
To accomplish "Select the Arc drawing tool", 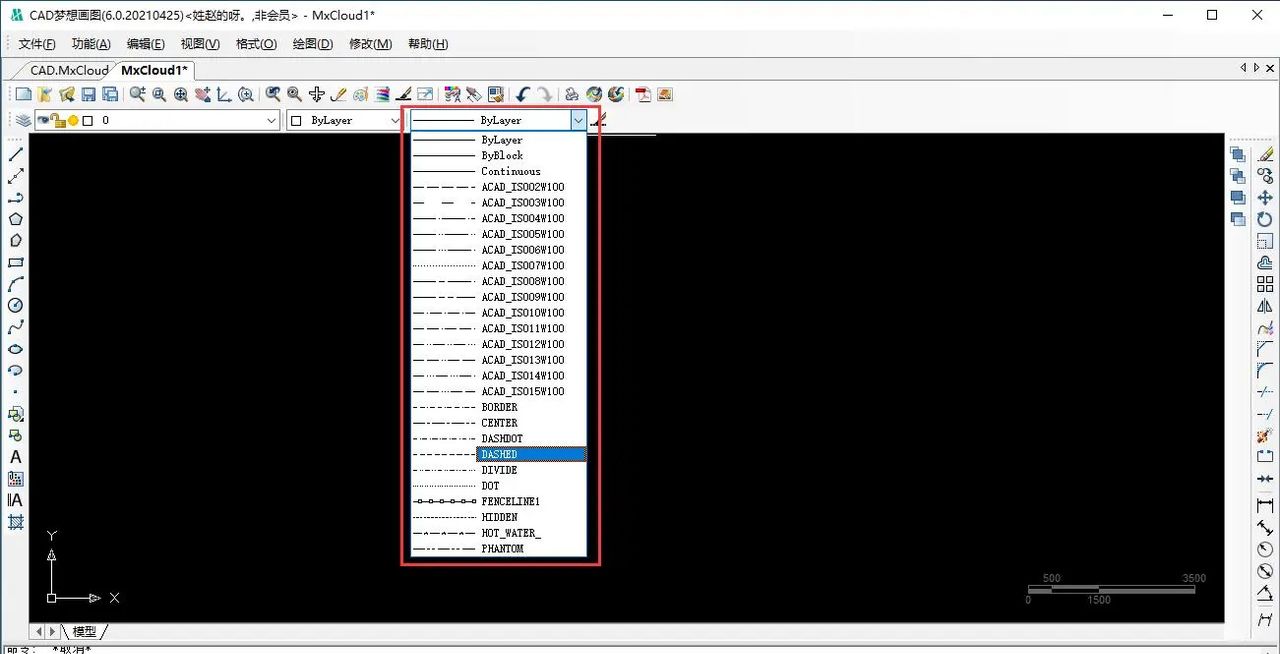I will (x=15, y=284).
